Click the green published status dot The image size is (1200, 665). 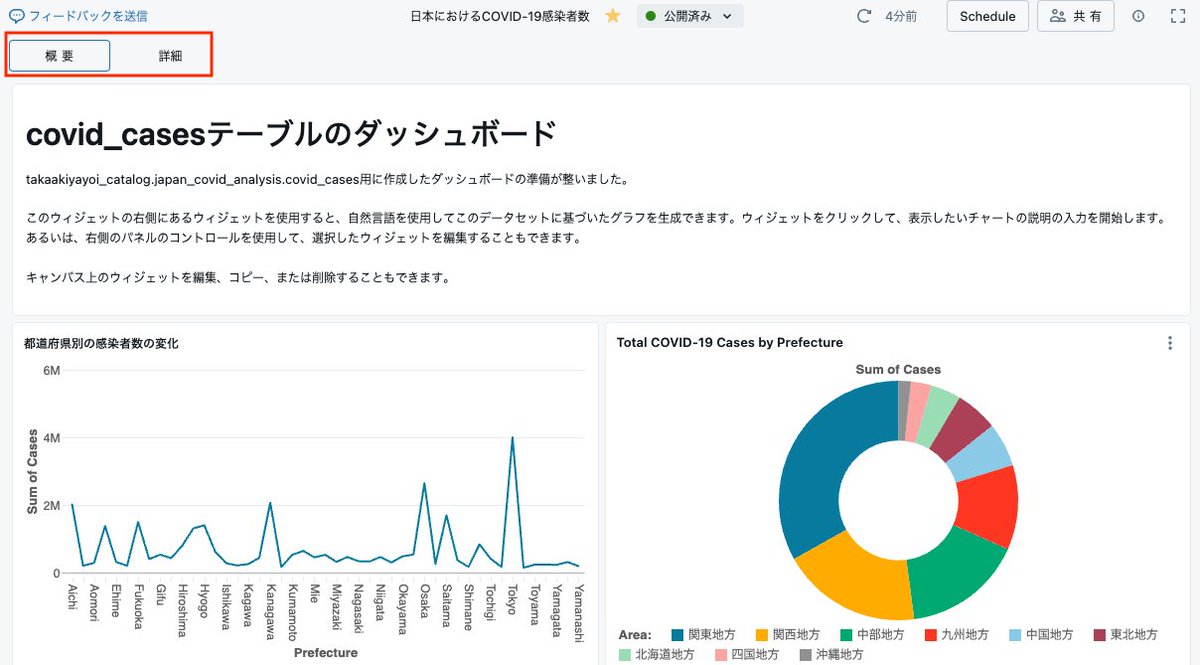click(650, 16)
